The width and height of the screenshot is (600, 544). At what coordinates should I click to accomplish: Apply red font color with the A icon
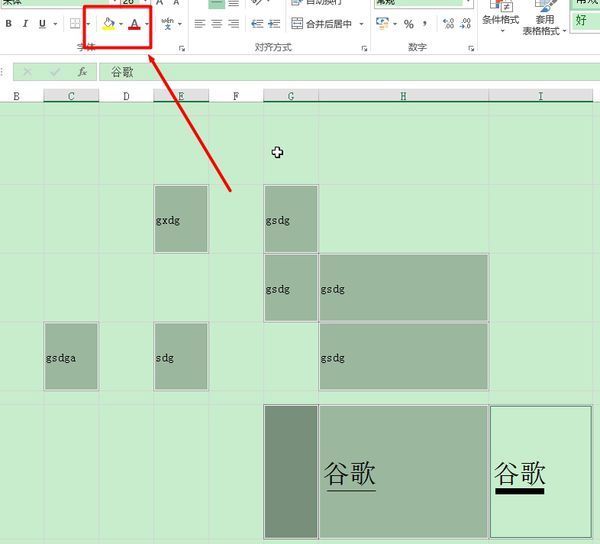pyautogui.click(x=134, y=24)
